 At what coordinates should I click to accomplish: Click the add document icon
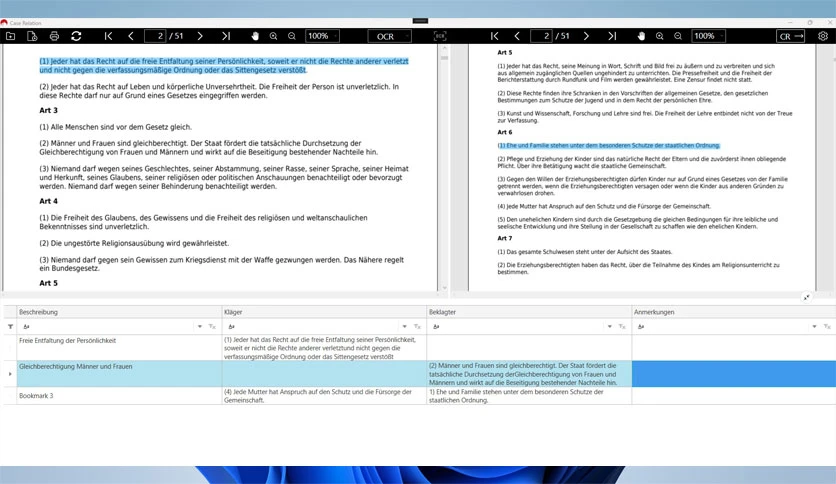[x=32, y=36]
